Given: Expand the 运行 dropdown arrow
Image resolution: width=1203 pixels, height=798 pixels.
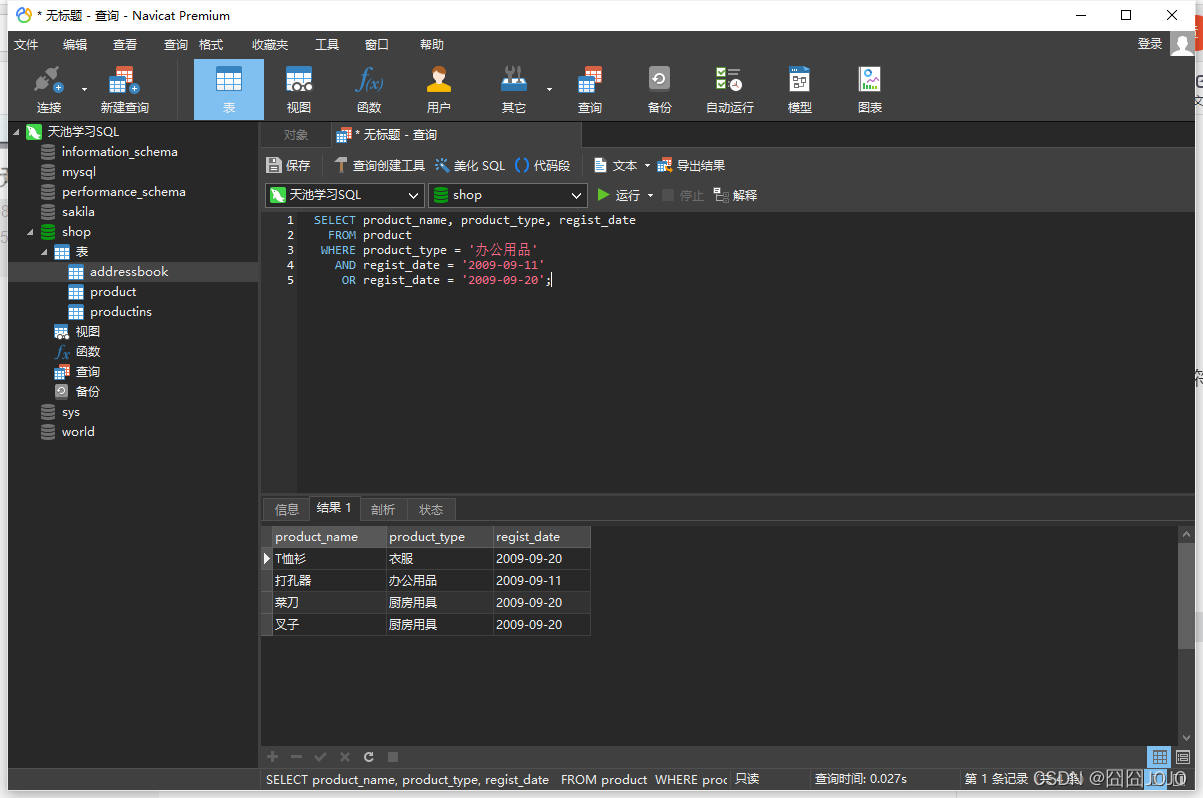Looking at the screenshot, I should tap(650, 196).
